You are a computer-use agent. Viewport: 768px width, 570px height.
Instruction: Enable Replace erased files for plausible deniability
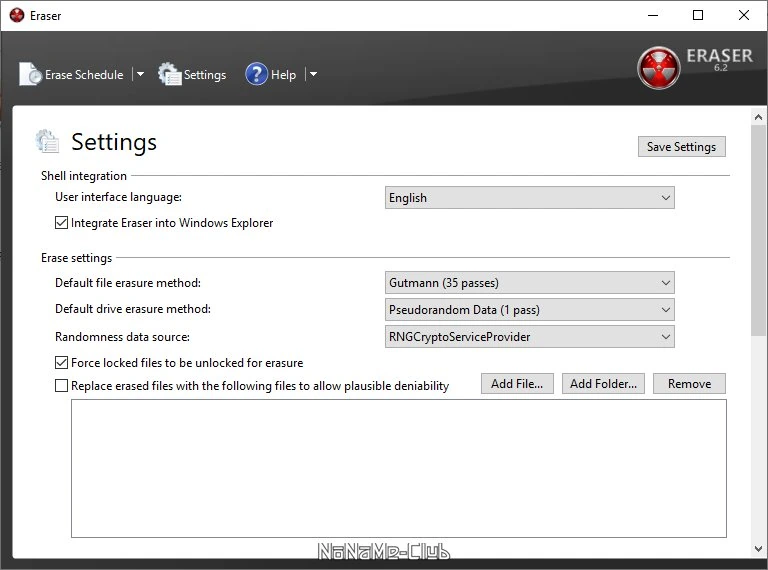click(x=61, y=386)
